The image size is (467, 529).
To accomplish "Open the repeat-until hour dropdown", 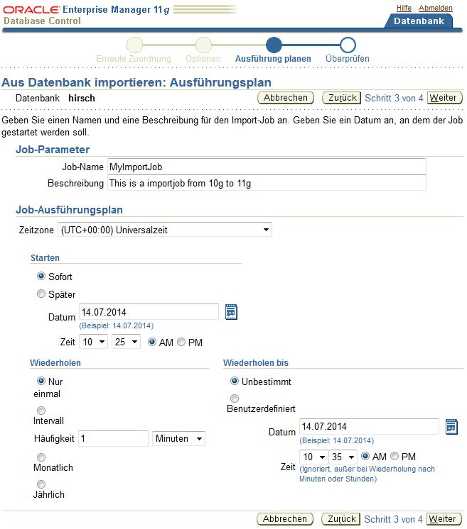I will tap(313, 457).
